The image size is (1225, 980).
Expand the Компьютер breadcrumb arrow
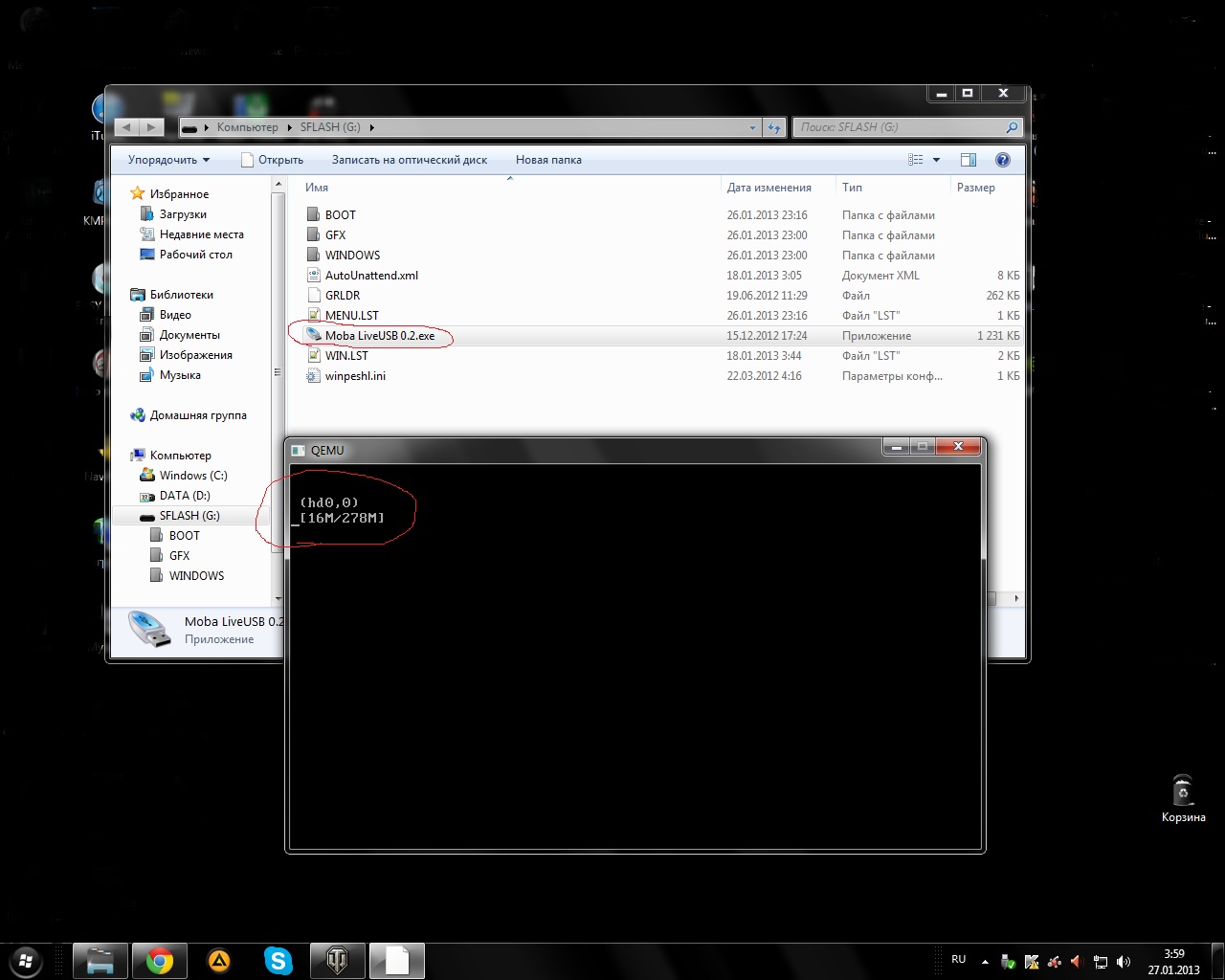tap(288, 127)
